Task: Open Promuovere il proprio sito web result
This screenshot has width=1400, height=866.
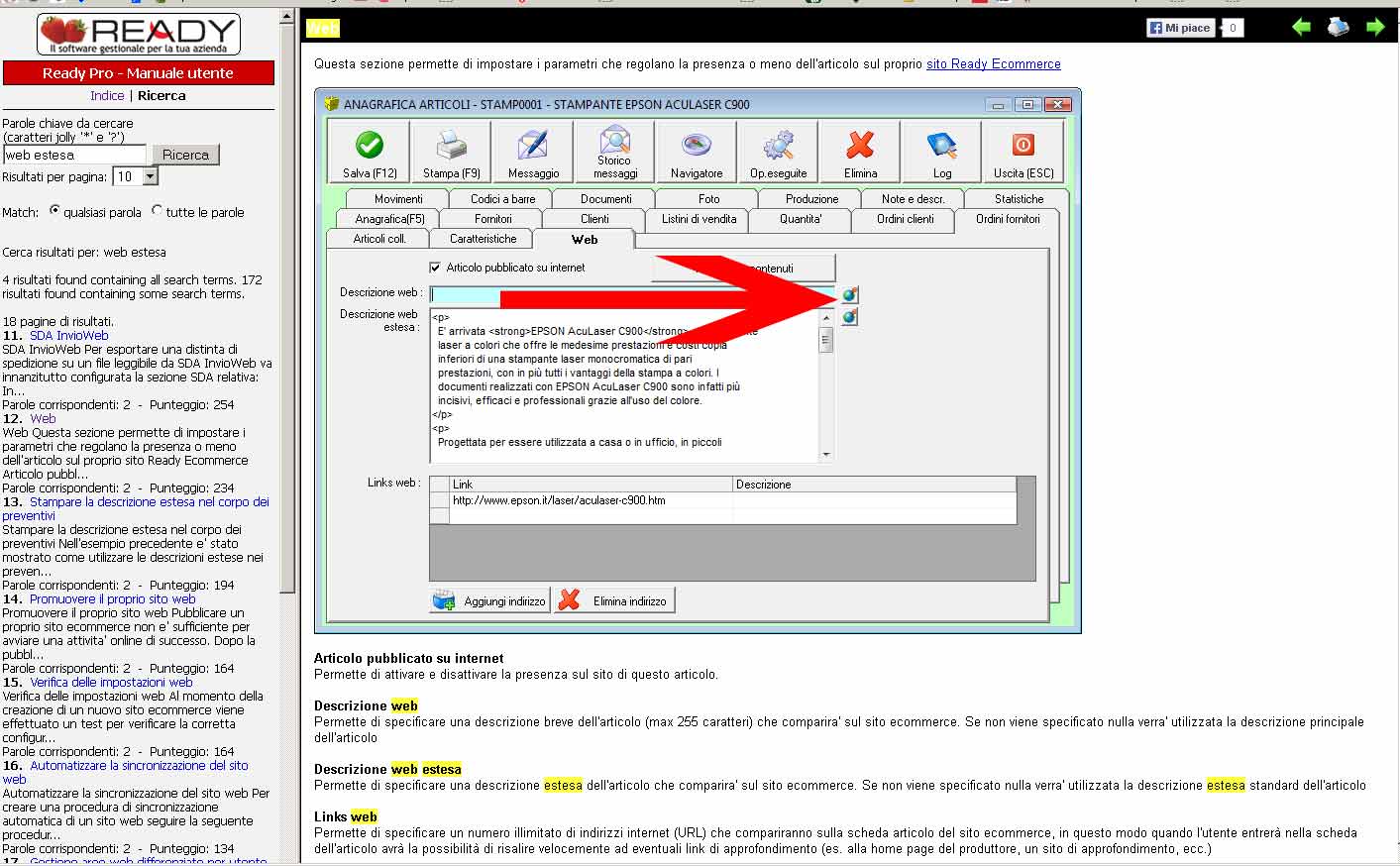Action: coord(112,599)
